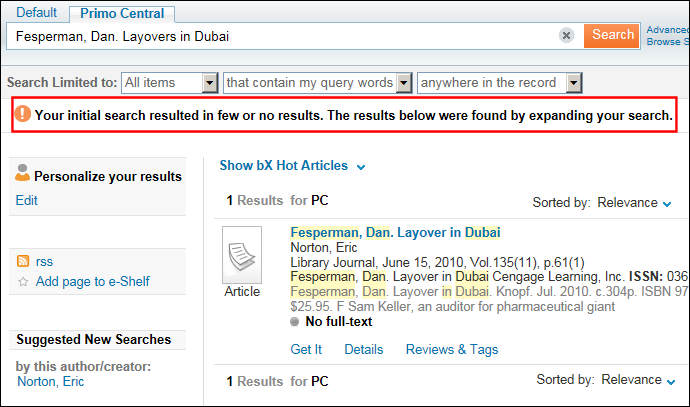Open the 'that contain my query words' dropdown
Screen dimensions: 690x407
click(x=318, y=83)
